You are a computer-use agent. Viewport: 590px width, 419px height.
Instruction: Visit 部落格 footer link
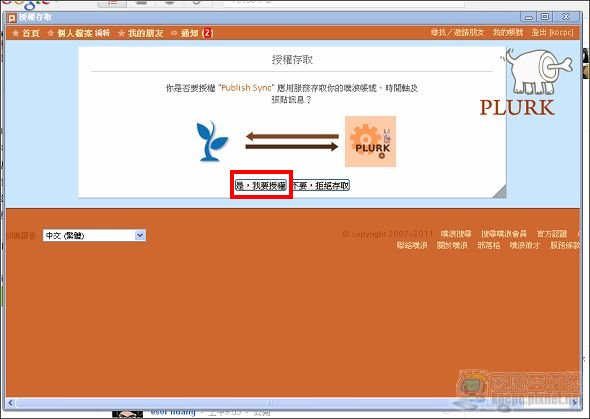point(489,246)
